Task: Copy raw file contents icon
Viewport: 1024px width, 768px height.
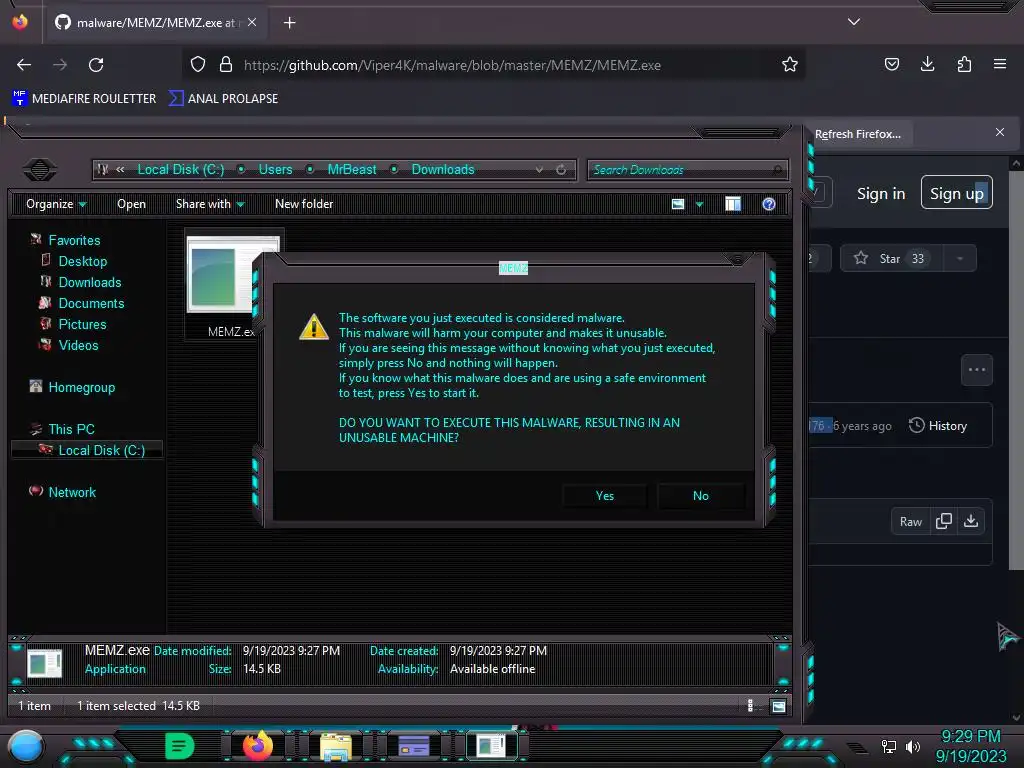Action: point(944,521)
